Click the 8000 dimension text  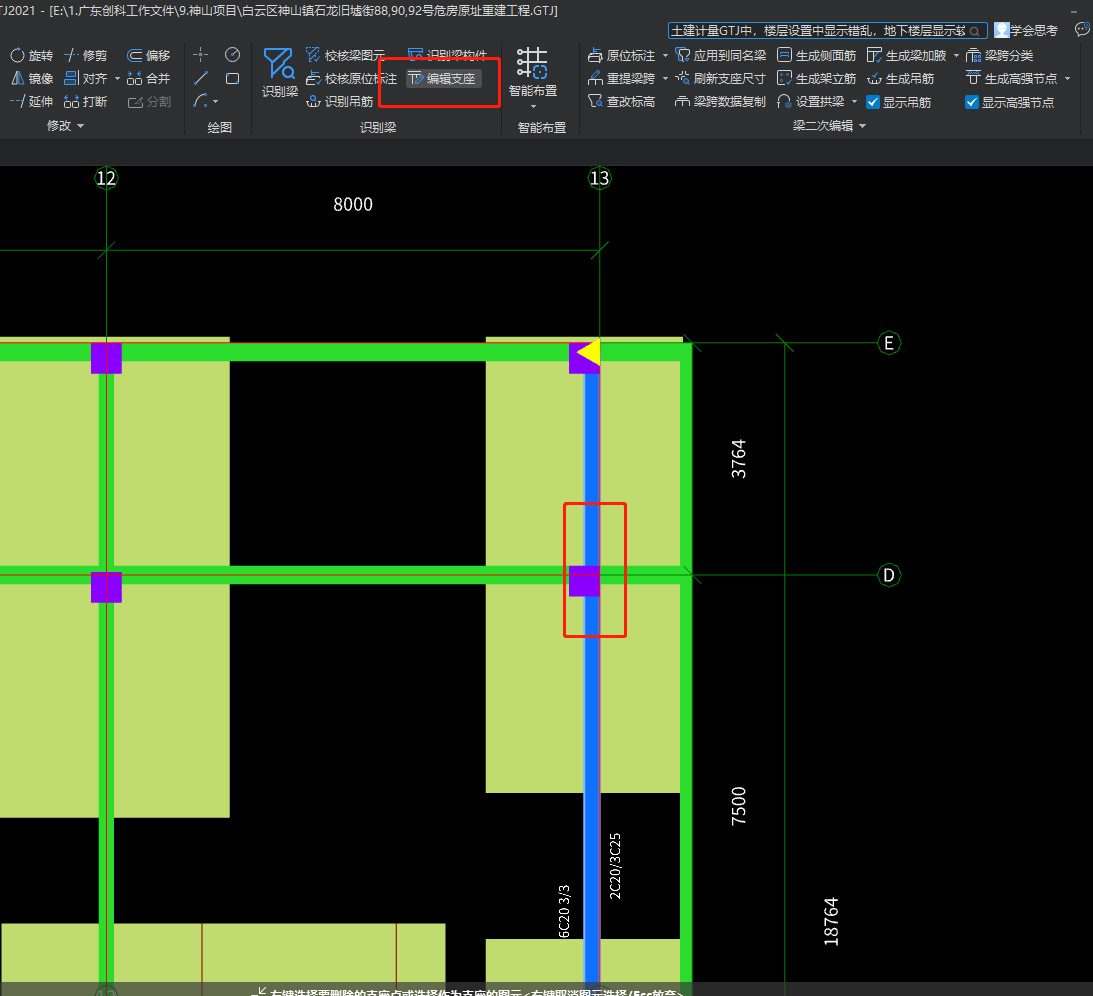click(x=353, y=204)
